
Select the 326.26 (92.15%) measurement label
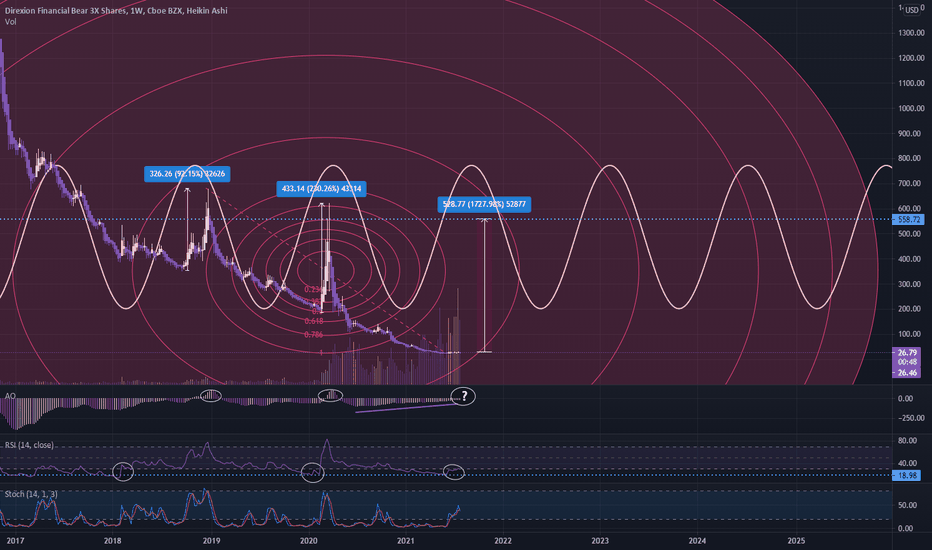187,174
